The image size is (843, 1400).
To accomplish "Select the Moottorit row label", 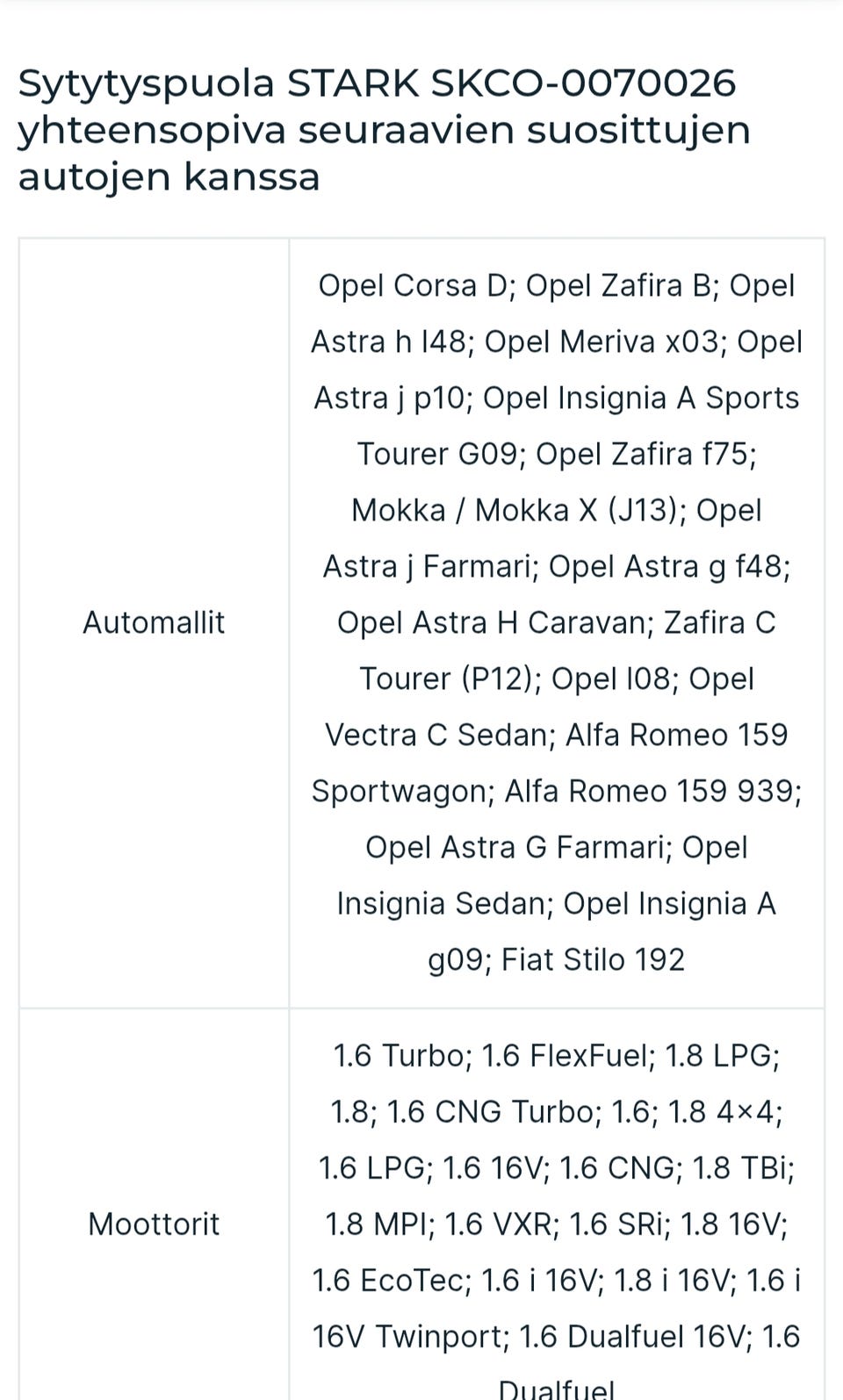I will (x=154, y=1224).
